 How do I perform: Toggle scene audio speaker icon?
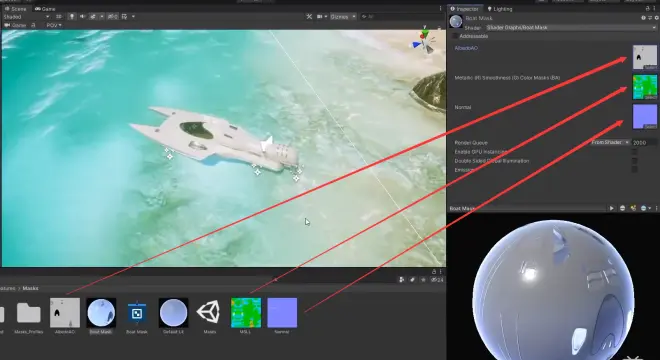(x=82, y=16)
